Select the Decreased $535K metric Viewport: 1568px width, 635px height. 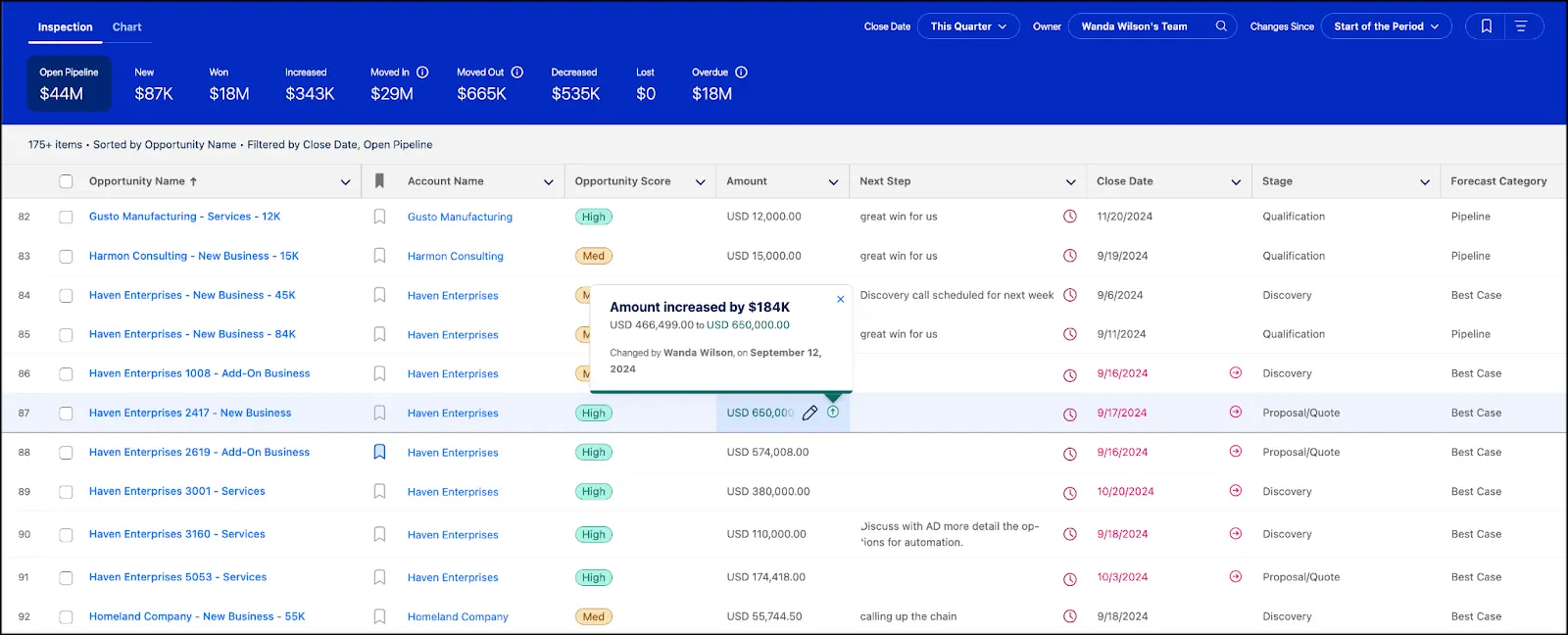point(575,83)
